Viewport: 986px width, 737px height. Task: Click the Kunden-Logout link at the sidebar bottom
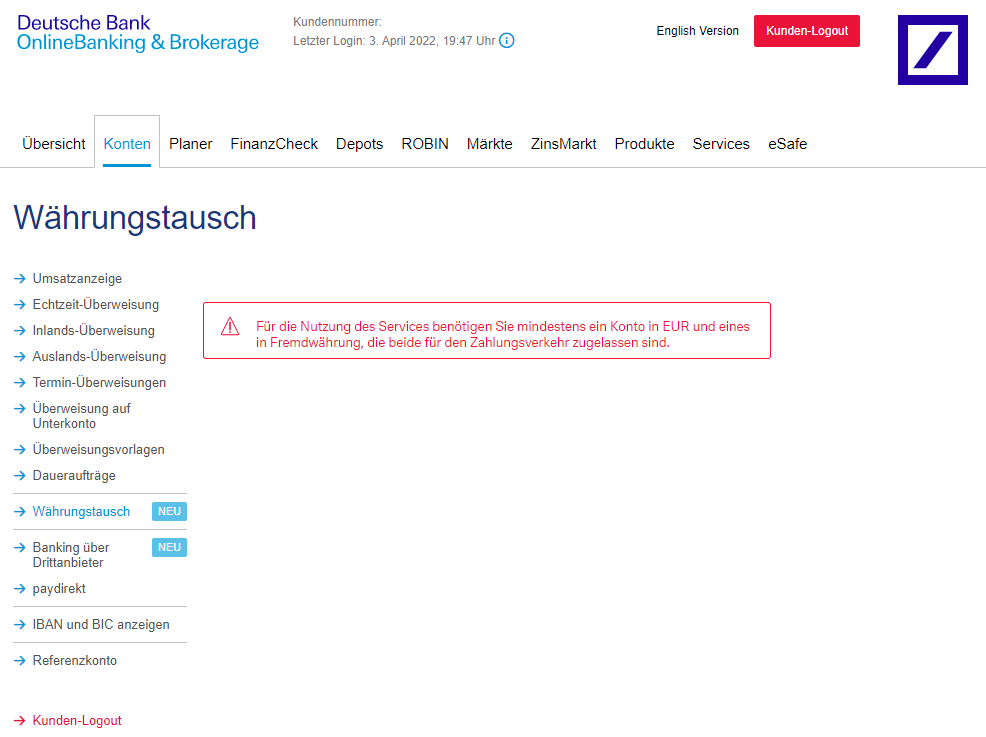(x=77, y=721)
